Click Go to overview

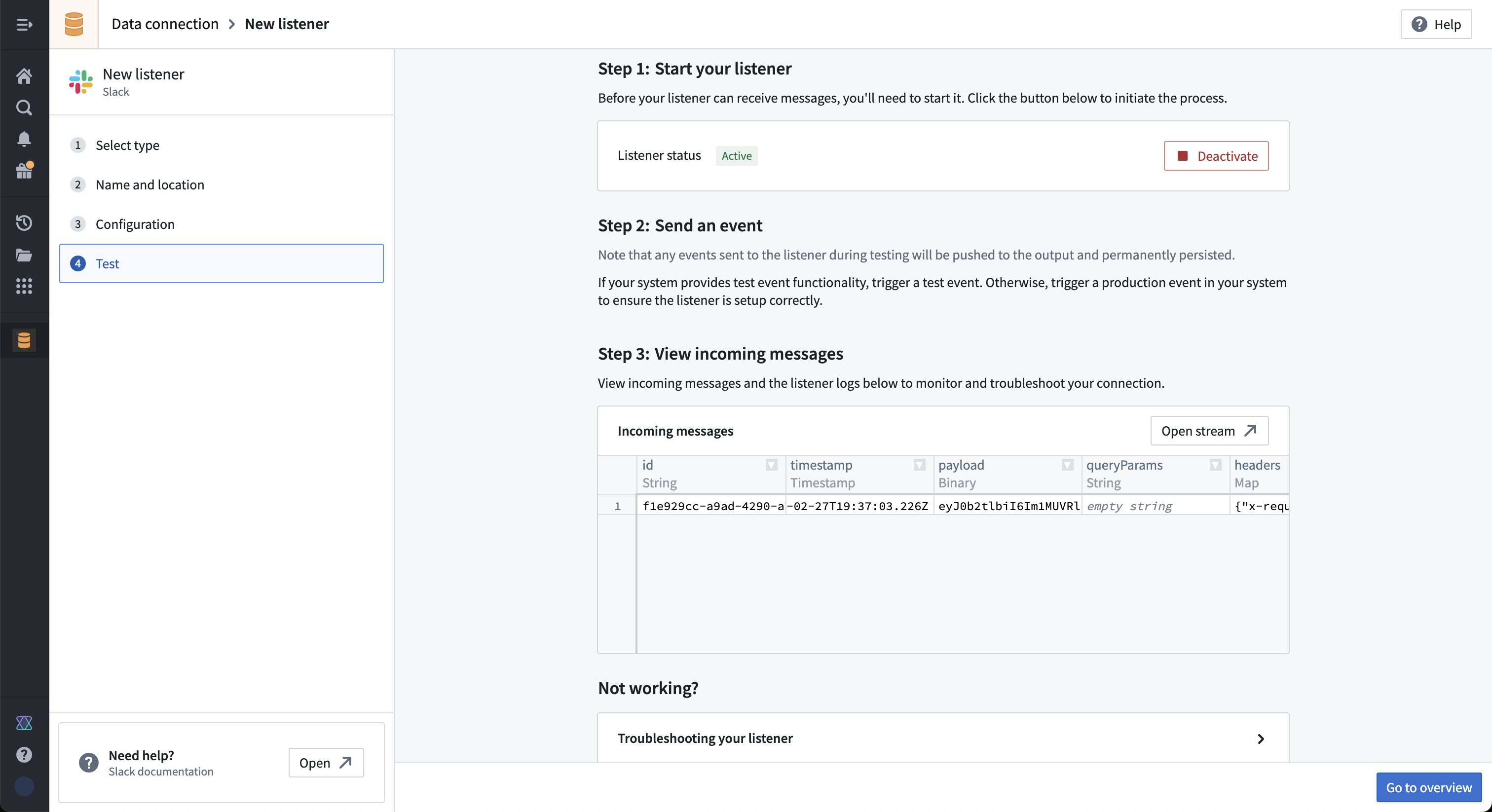coord(1428,787)
